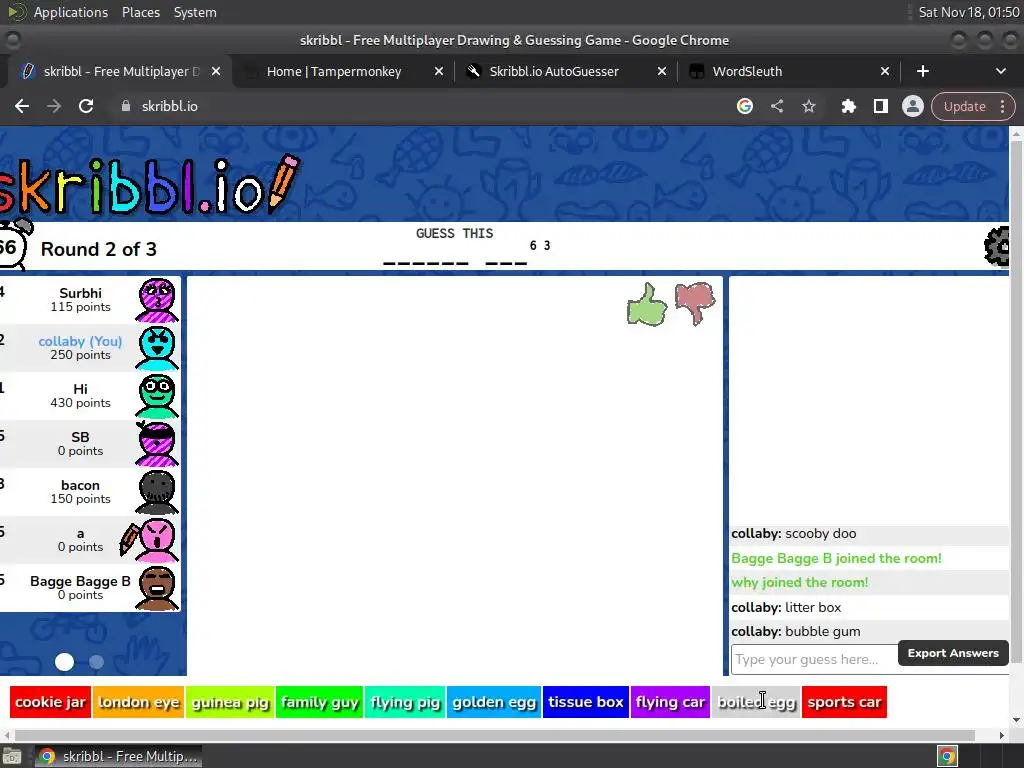
Task: Go back in Chrome
Action: click(x=22, y=106)
